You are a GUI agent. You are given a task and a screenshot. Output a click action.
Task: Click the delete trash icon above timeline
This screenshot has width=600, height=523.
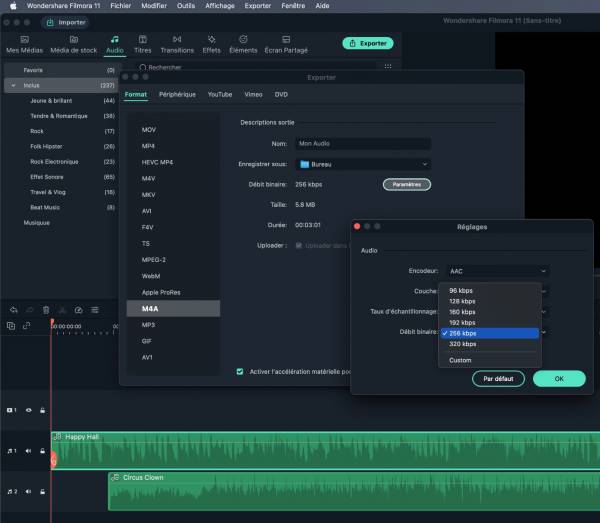(45, 309)
